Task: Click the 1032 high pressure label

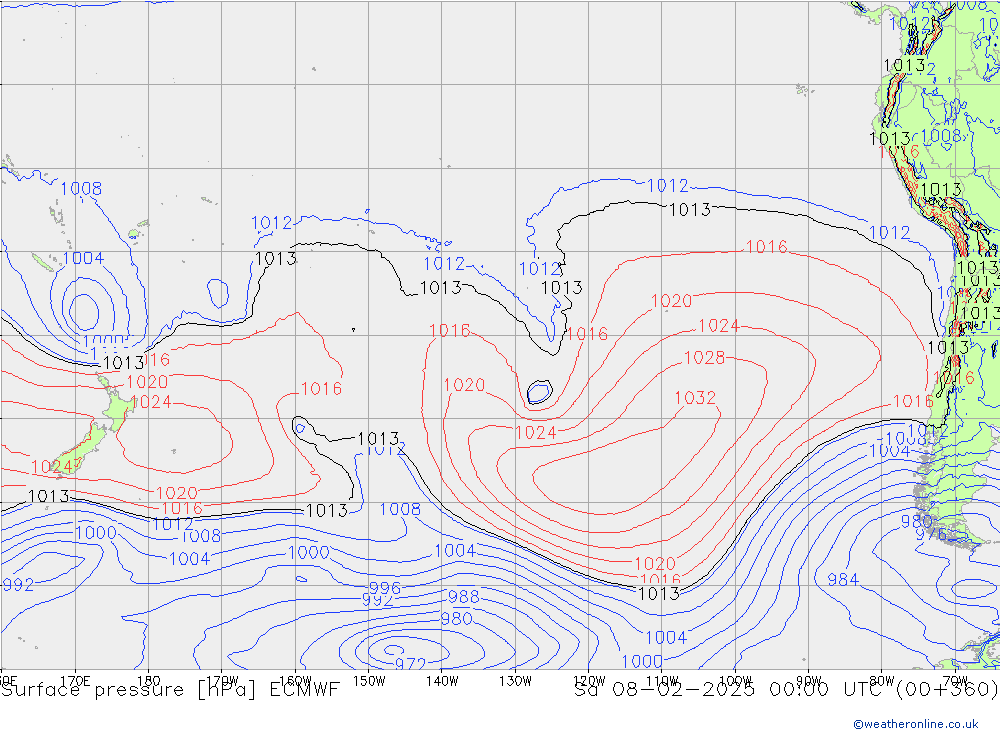Action: point(695,398)
